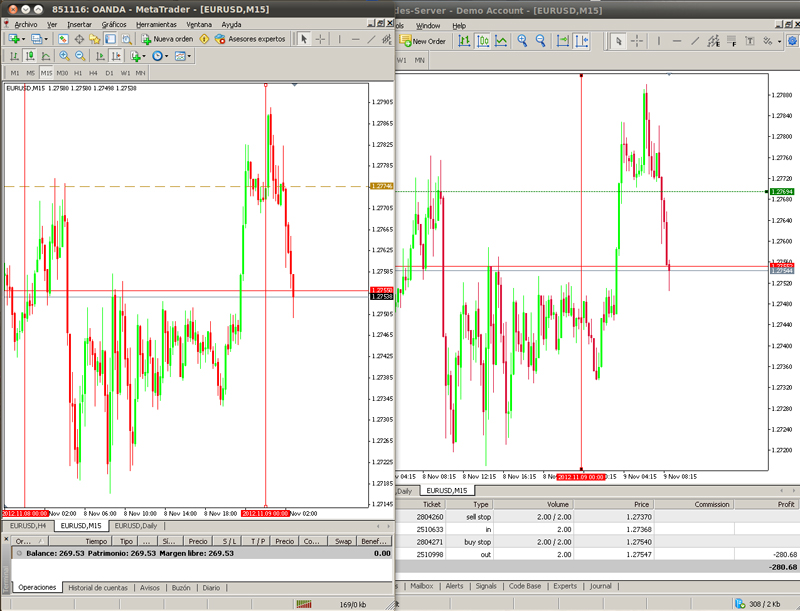Switch to the Historial de cuentas tab
Image resolution: width=800 pixels, height=611 pixels.
99,588
